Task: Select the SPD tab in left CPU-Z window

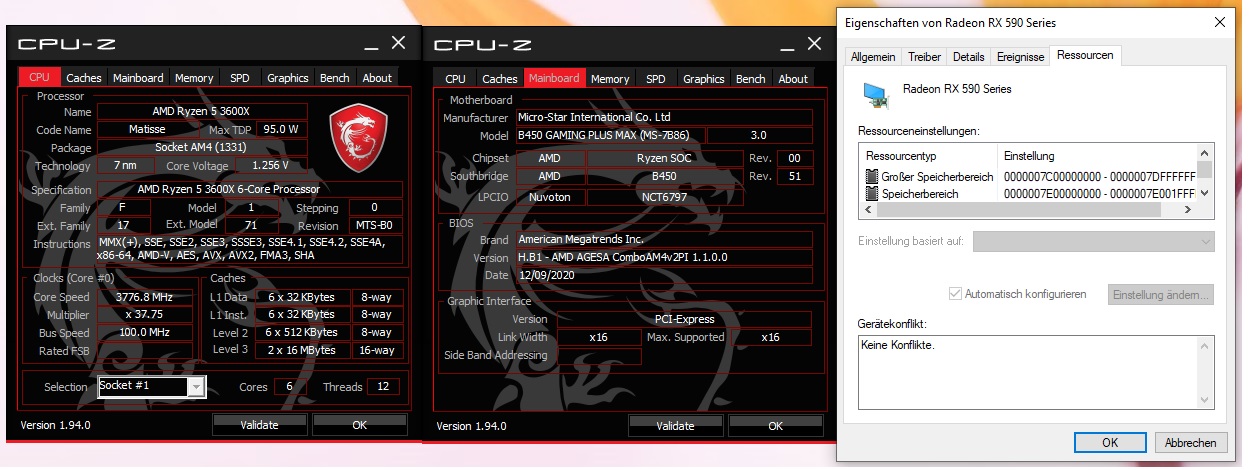Action: click(240, 78)
